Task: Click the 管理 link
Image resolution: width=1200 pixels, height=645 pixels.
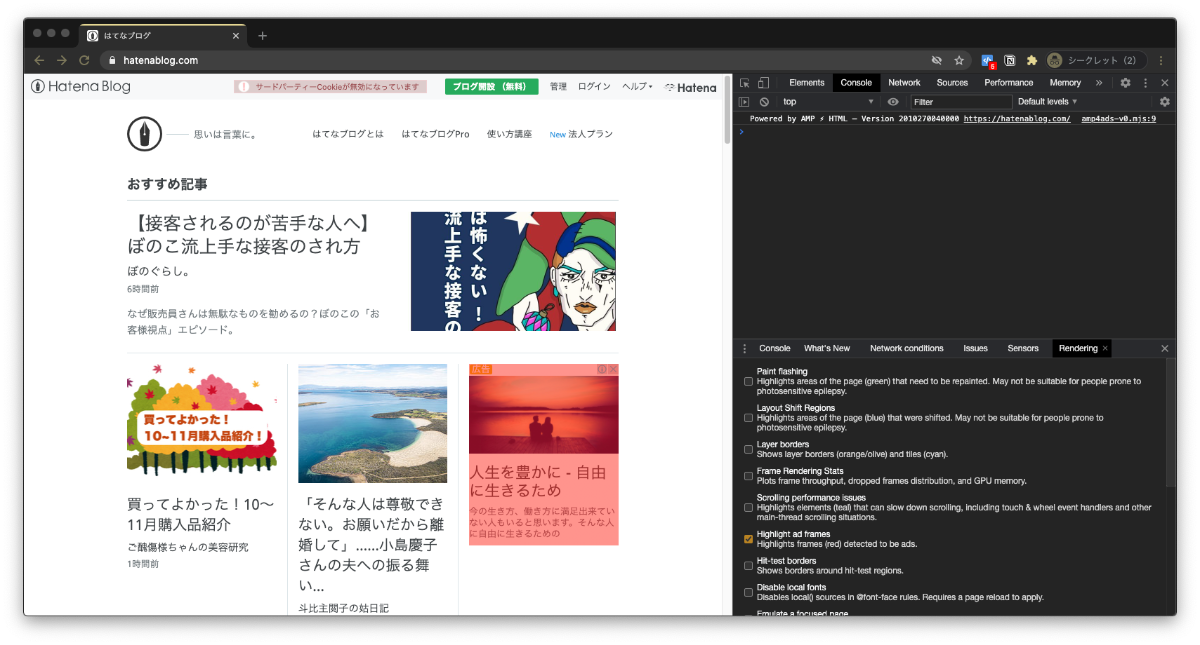Action: 558,87
